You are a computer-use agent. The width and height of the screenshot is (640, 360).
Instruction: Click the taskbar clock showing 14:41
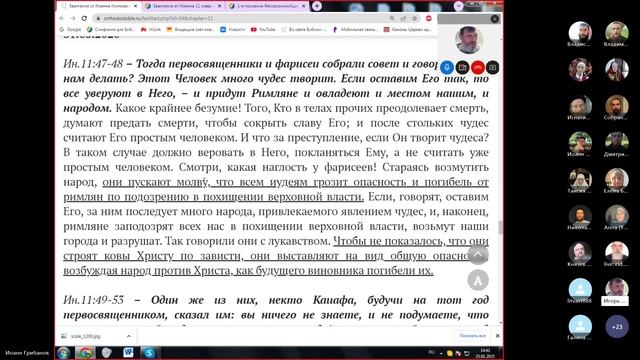point(485,353)
